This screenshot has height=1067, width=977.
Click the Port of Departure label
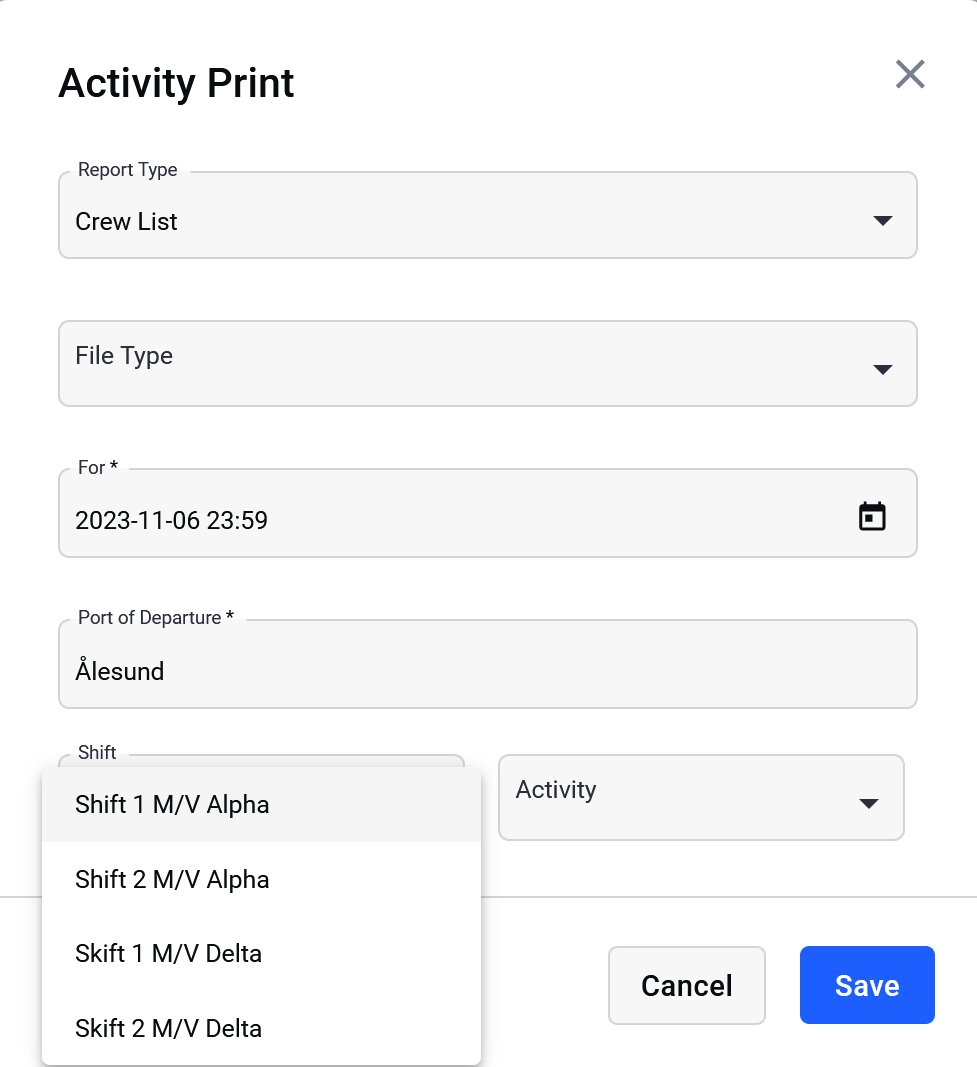[156, 617]
